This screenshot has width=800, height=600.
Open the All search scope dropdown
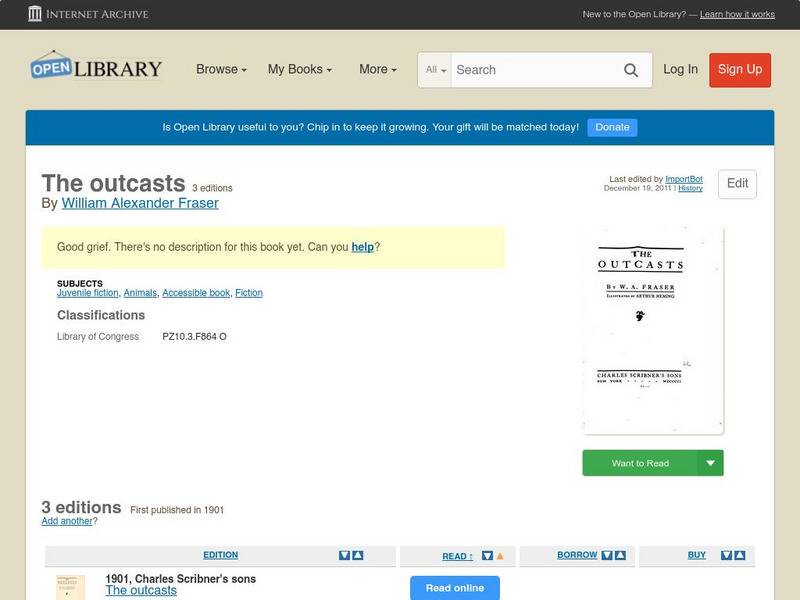pyautogui.click(x=434, y=70)
